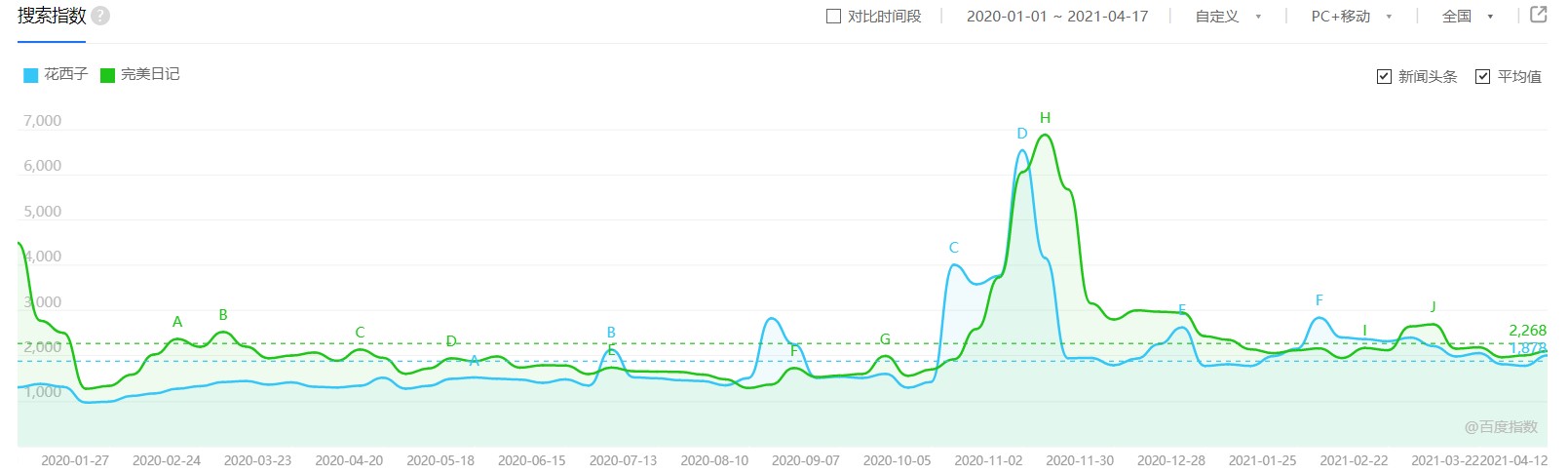Click the green 完美日记 legend swatch
The height and width of the screenshot is (475, 1568).
108,75
